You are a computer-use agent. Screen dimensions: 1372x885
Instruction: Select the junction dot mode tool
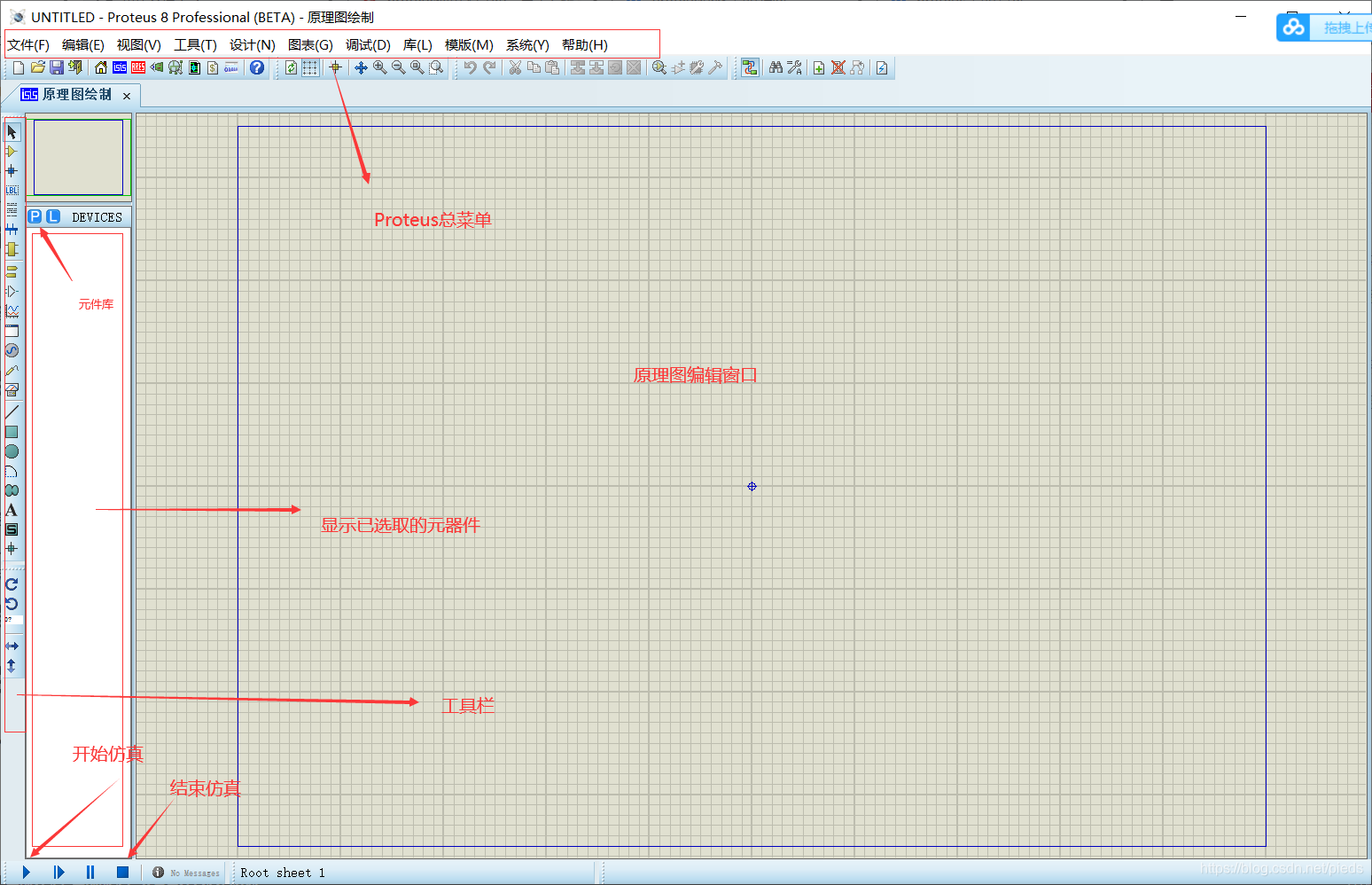coord(12,171)
